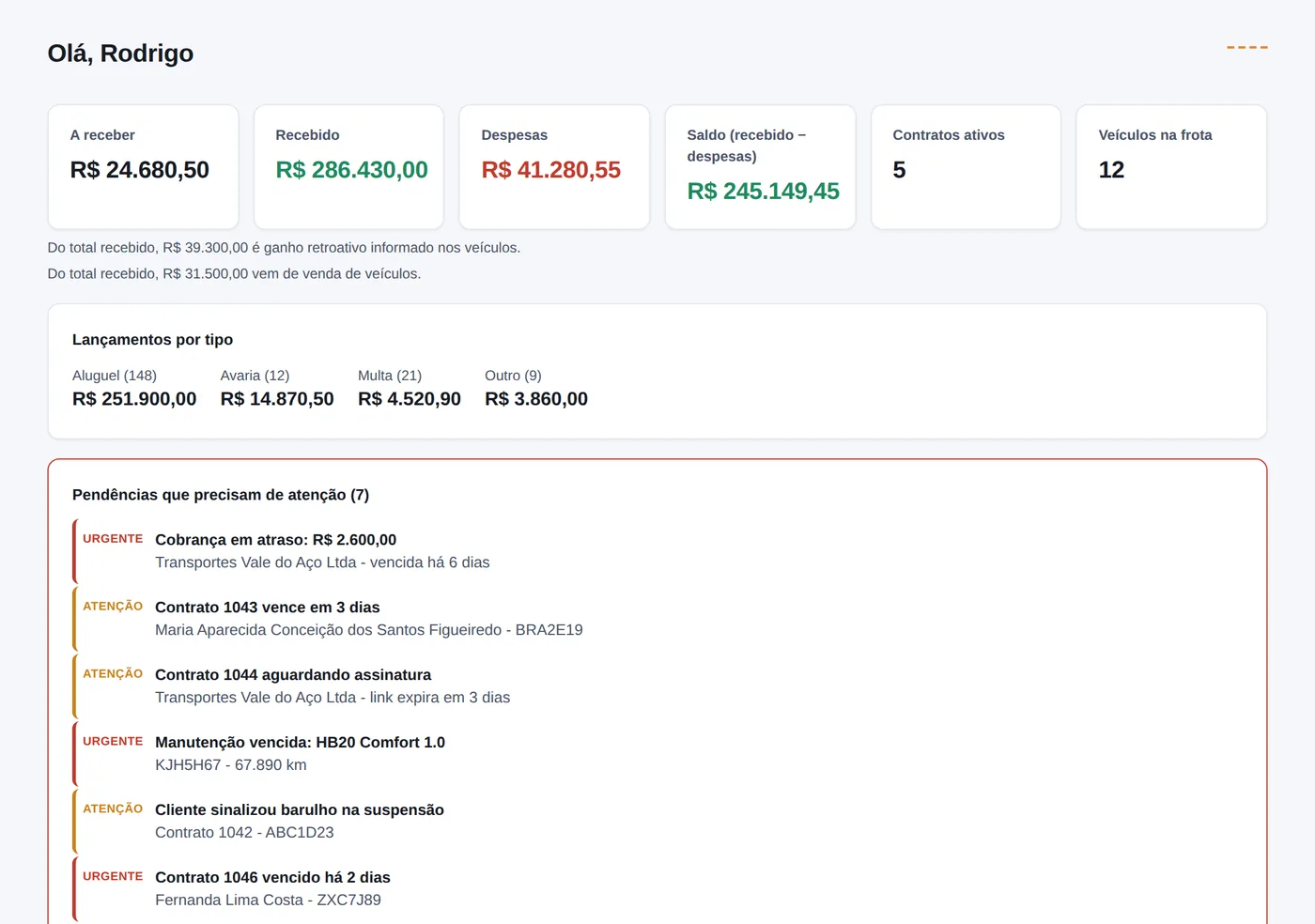Open the Contratos ativos card
Image resolution: width=1315 pixels, height=924 pixels.
(966, 166)
